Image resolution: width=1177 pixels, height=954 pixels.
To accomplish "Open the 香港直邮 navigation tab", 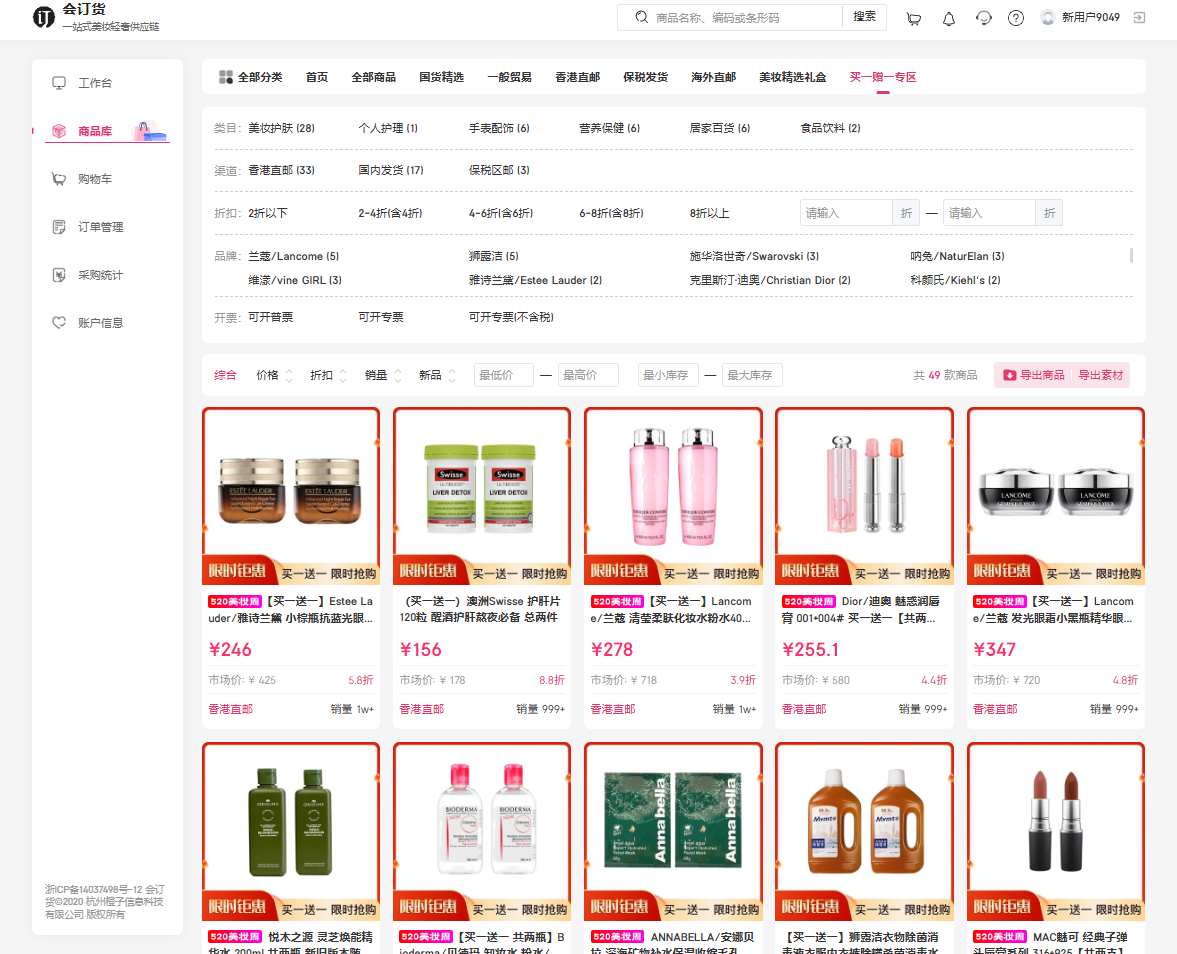I will (578, 77).
